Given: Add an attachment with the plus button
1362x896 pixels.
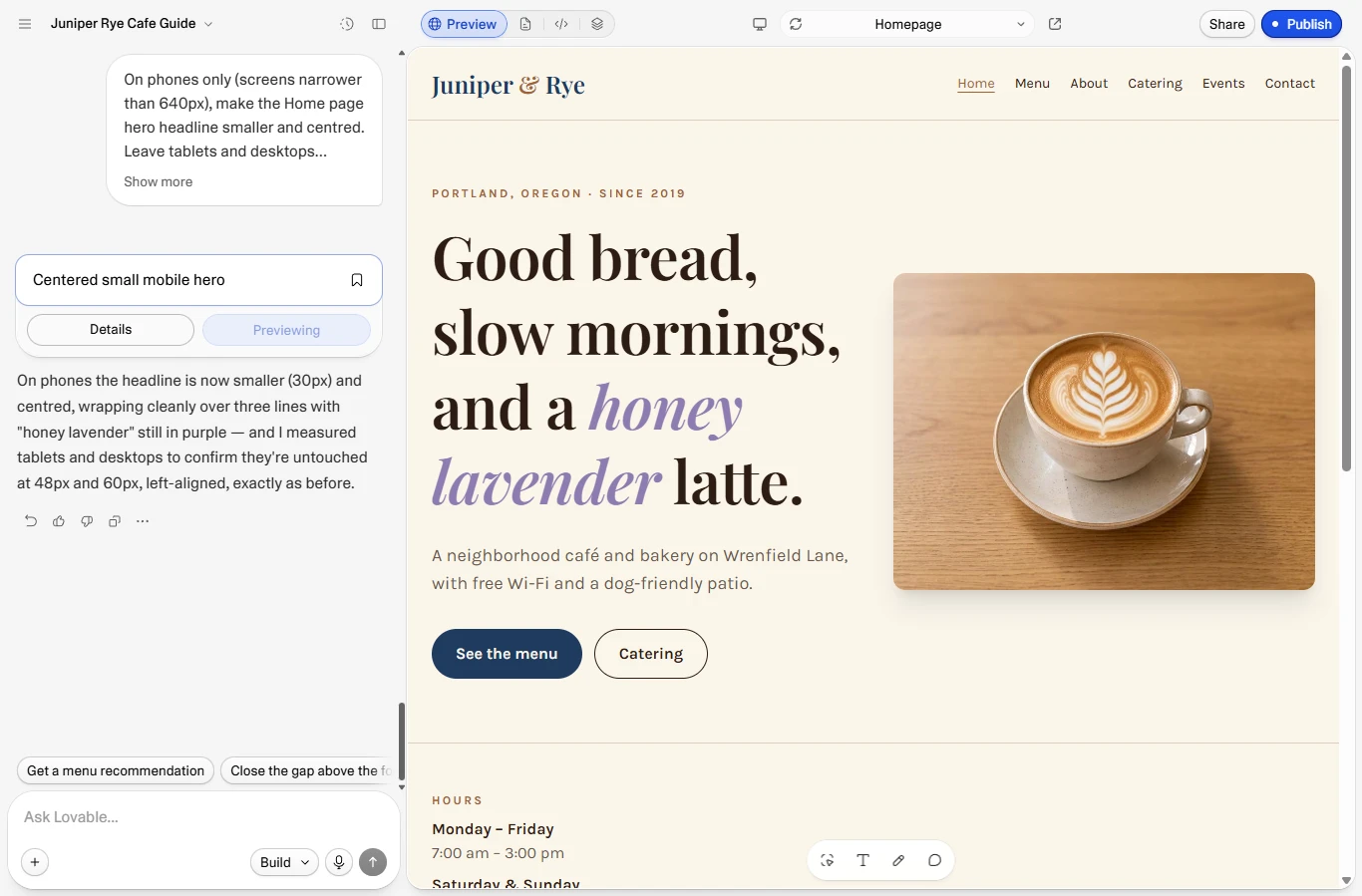Looking at the screenshot, I should [x=35, y=862].
